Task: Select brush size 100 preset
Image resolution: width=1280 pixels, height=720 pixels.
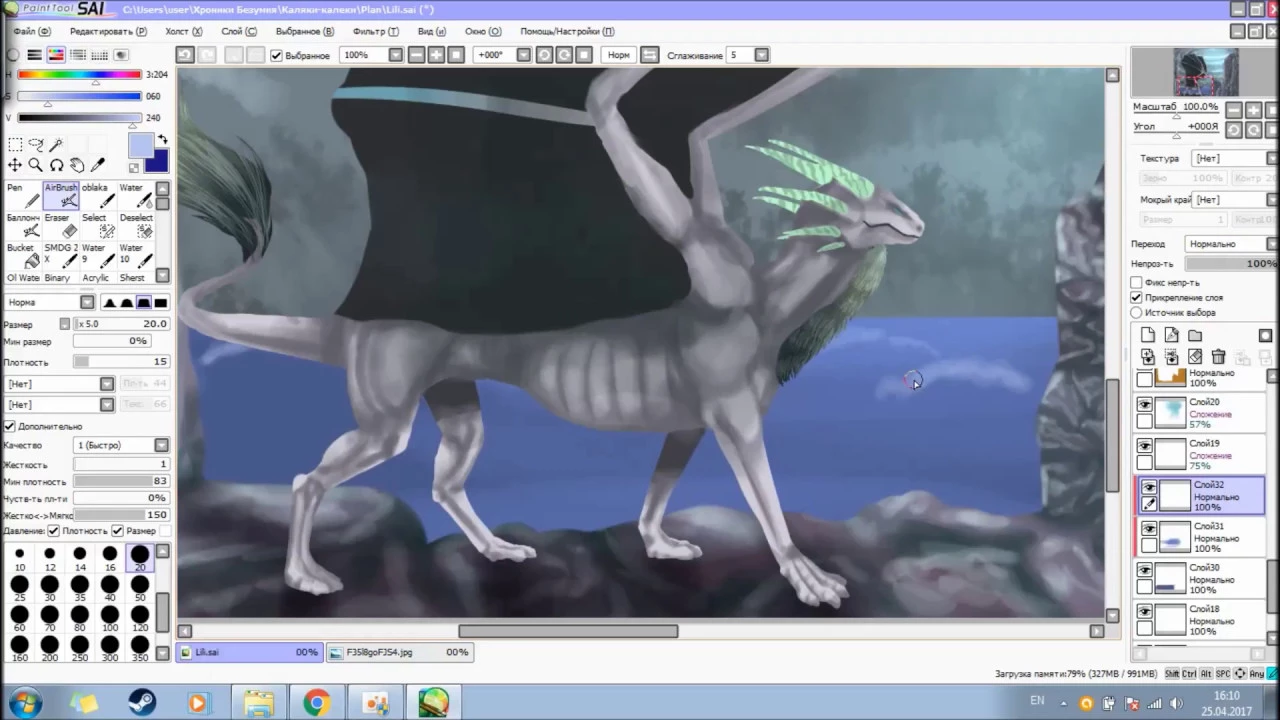Action: [110, 617]
